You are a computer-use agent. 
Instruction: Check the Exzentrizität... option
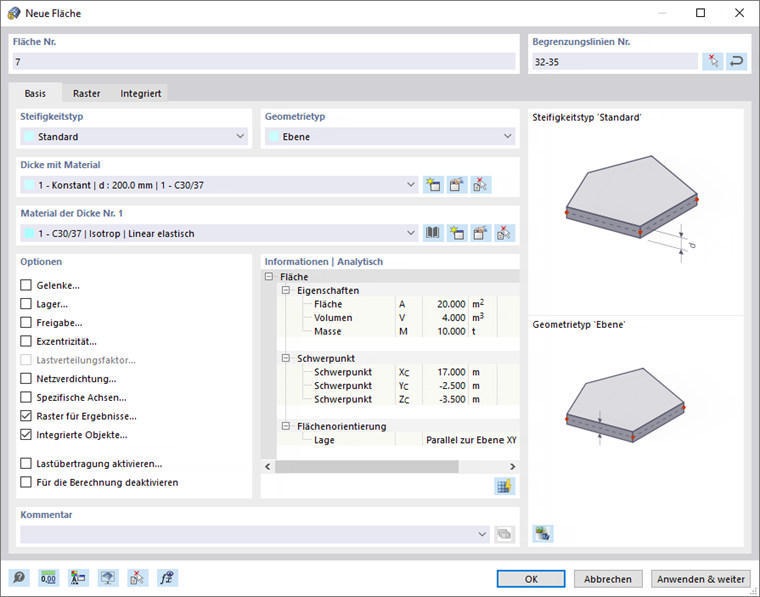point(26,341)
